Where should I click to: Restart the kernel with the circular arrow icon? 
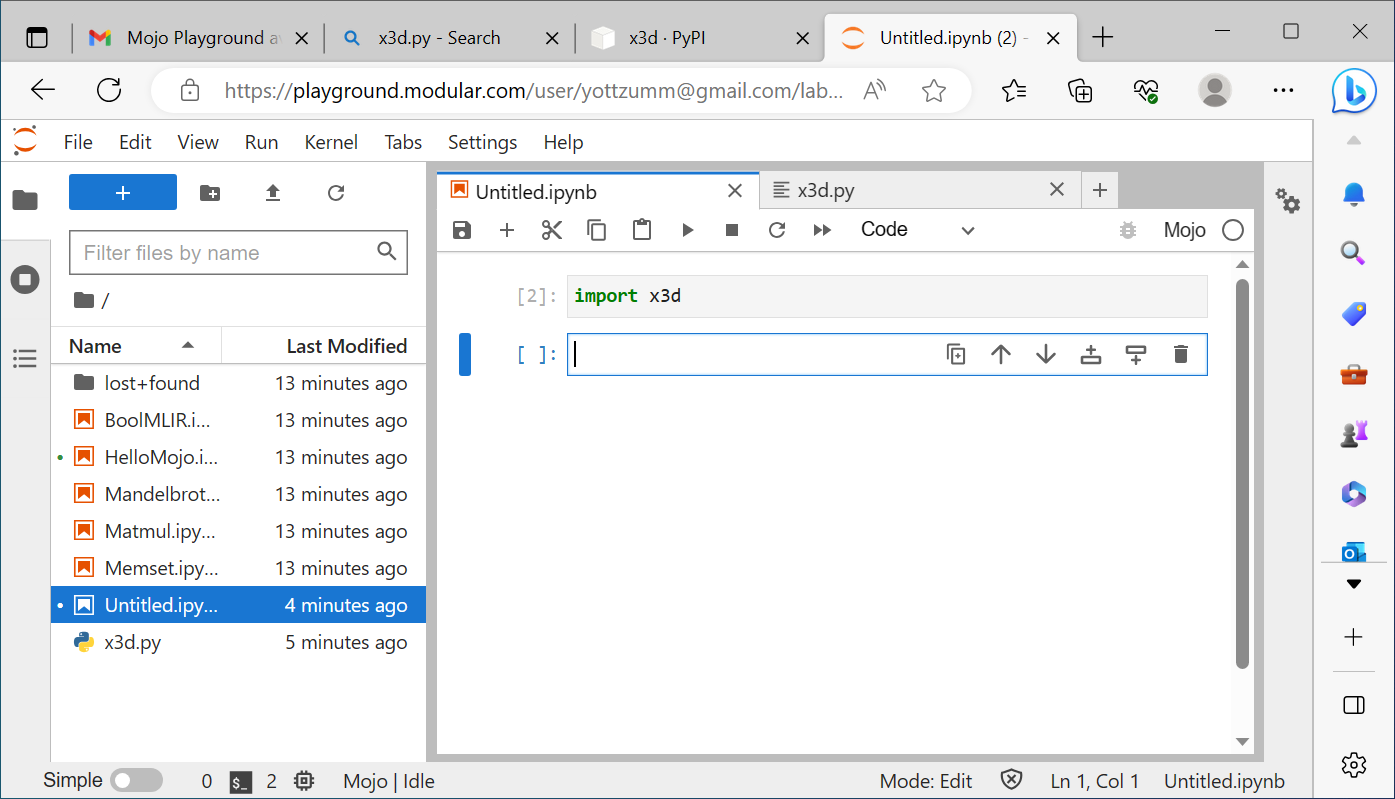(x=777, y=230)
